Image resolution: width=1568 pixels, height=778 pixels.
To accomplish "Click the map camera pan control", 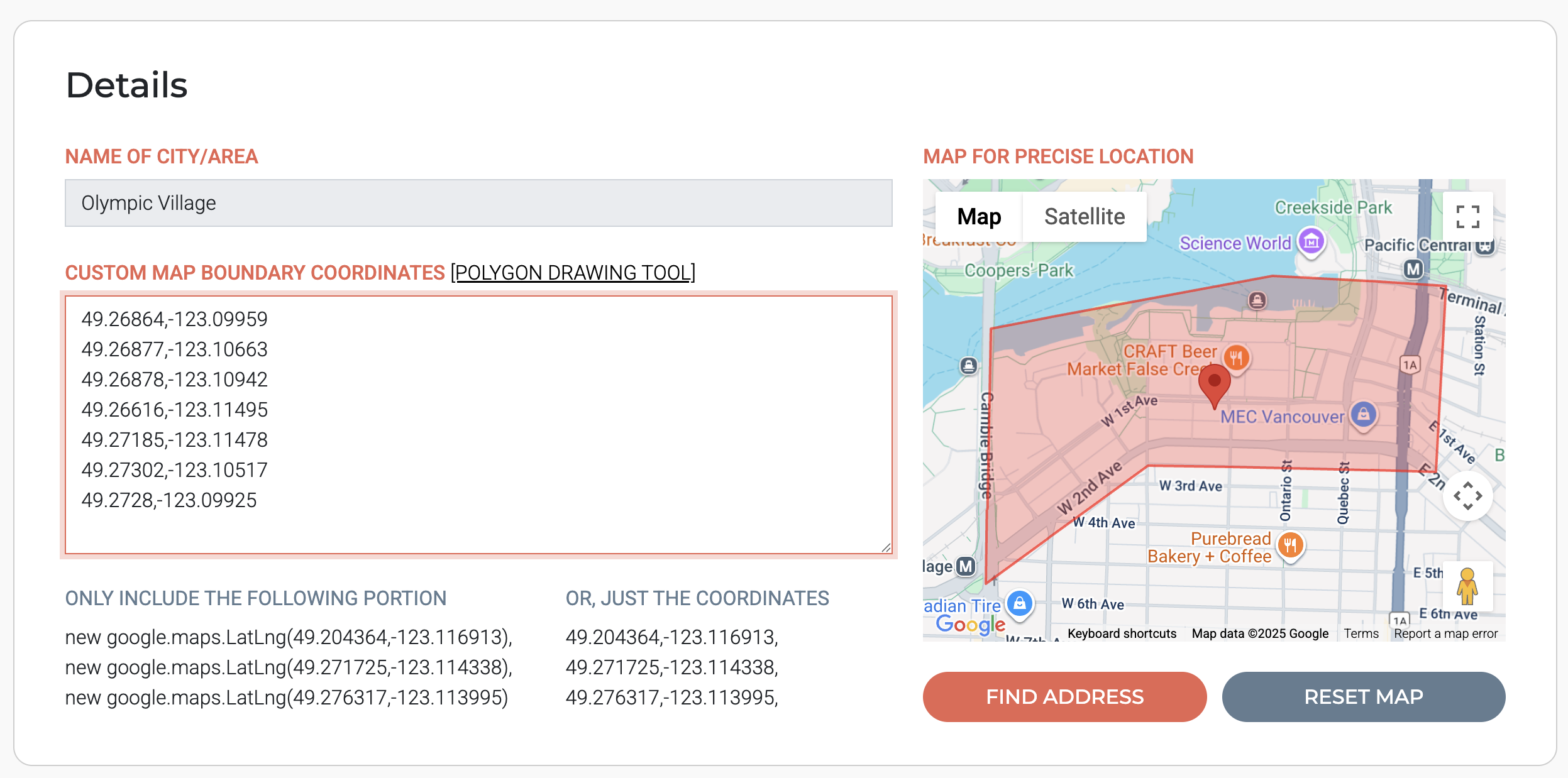I will coord(1467,496).
